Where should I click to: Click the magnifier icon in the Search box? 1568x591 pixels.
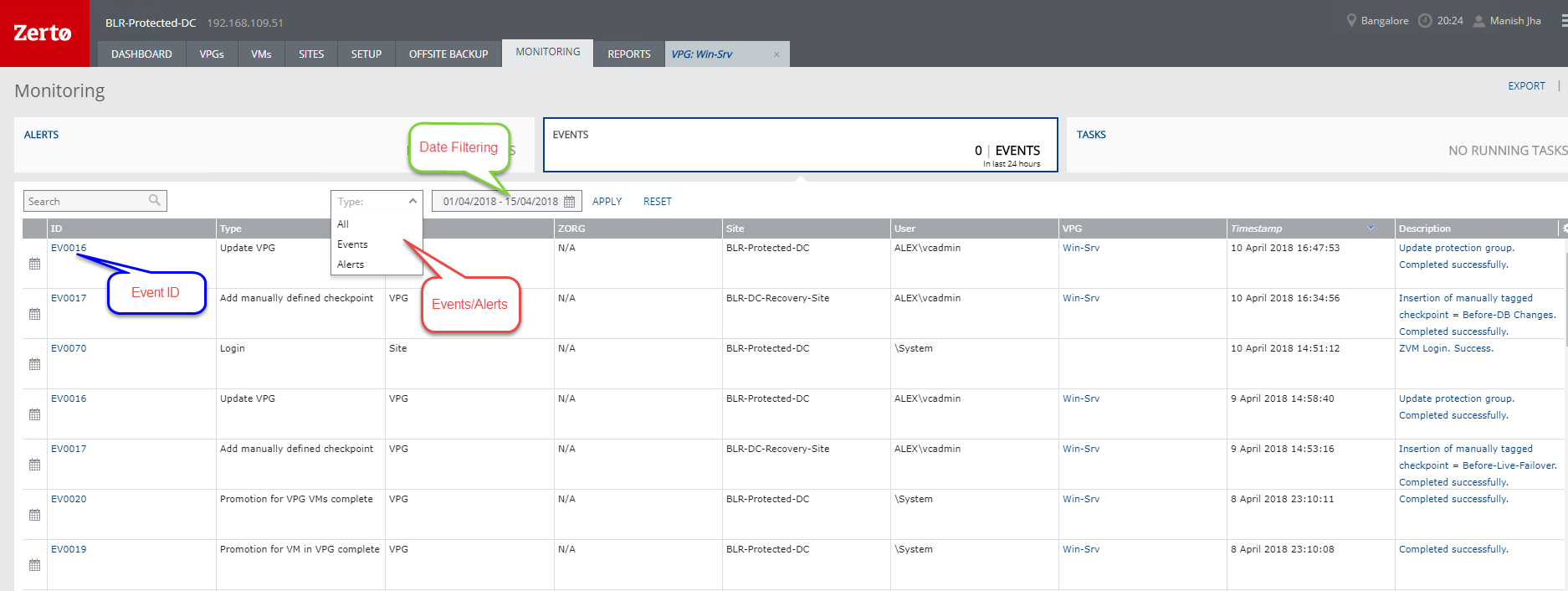155,200
